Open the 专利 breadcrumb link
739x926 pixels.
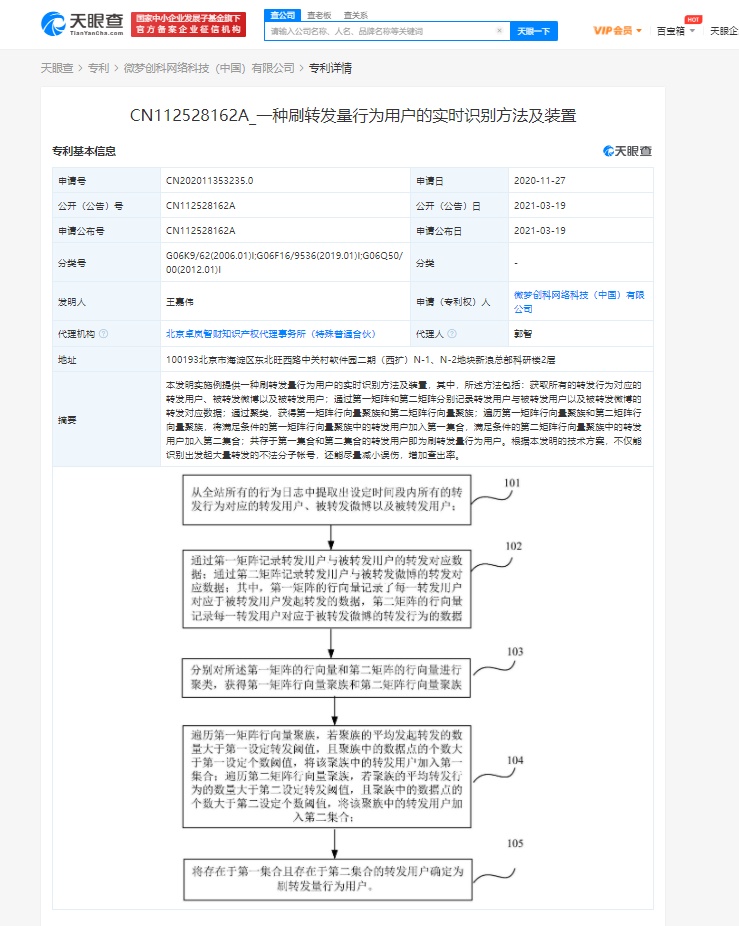(98, 68)
